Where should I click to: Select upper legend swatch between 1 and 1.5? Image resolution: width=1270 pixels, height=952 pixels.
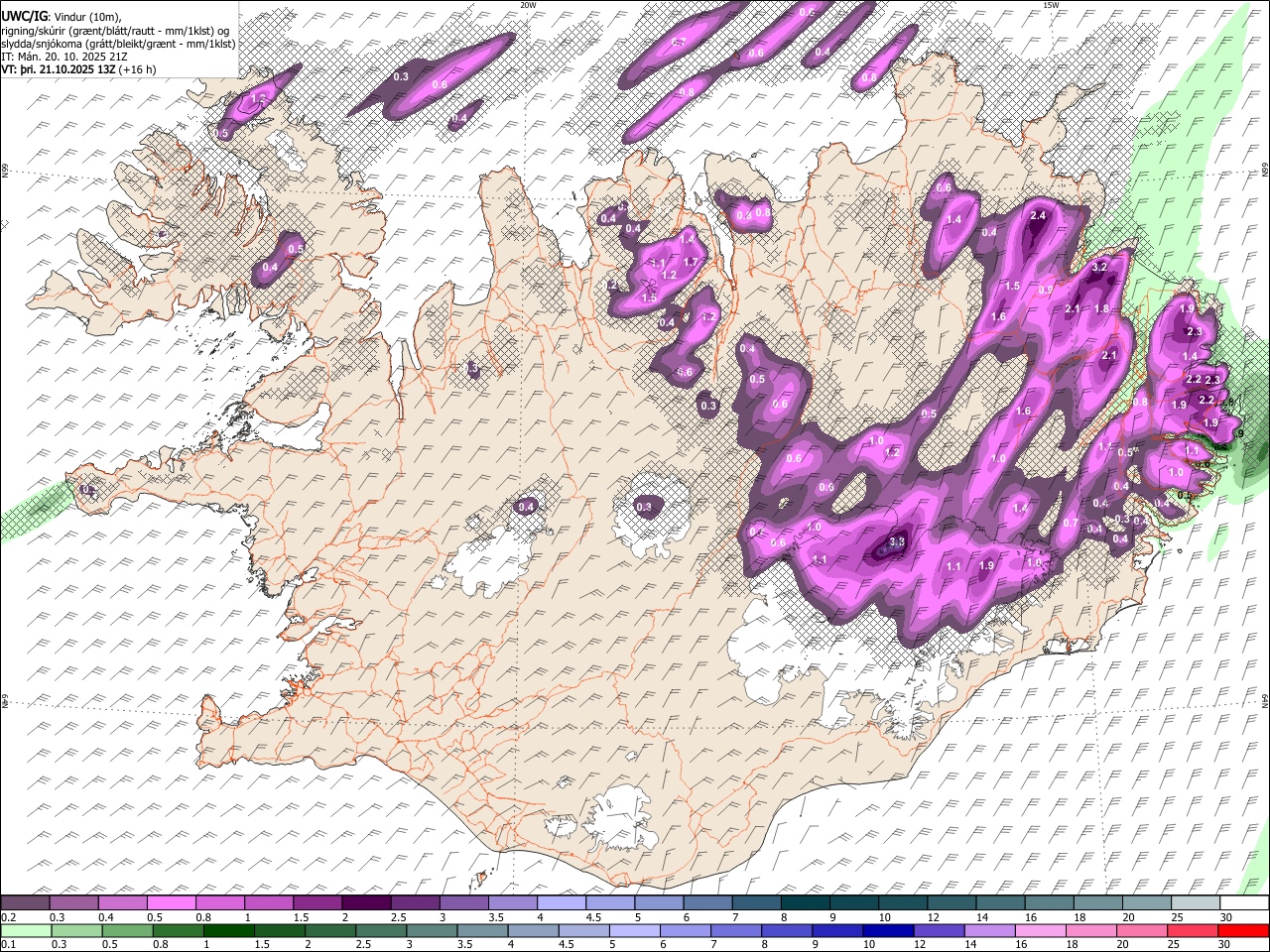pos(268,902)
